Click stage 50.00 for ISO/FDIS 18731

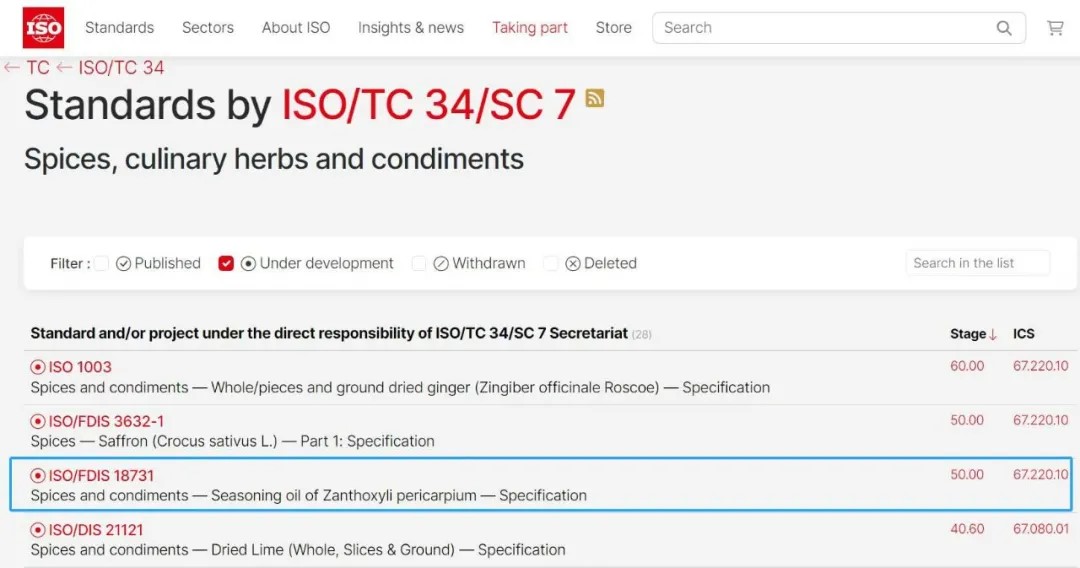967,475
